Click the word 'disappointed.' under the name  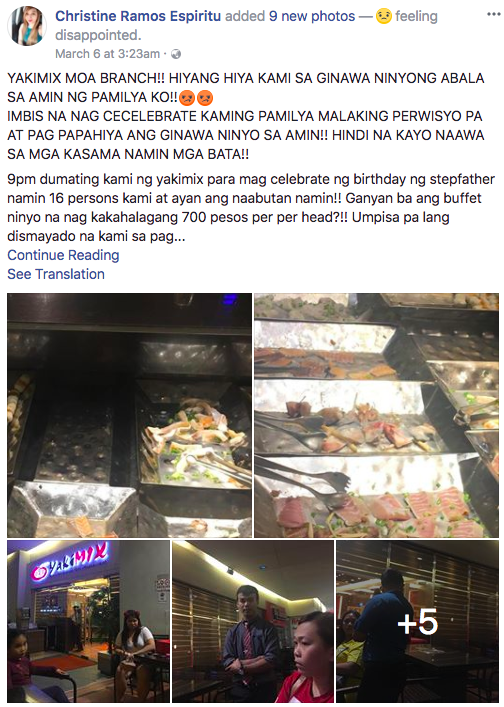(98, 35)
